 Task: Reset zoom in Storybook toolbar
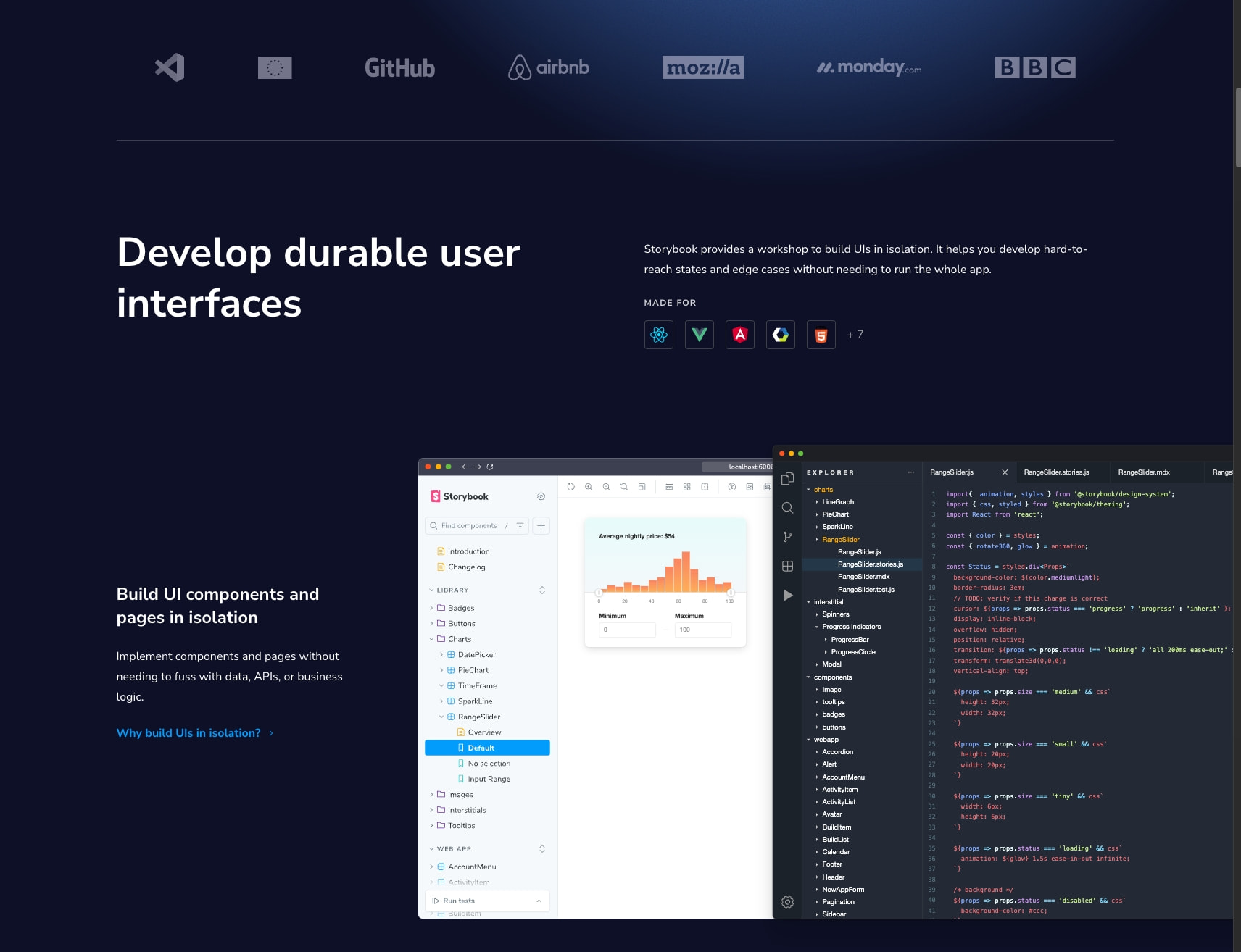(x=624, y=487)
